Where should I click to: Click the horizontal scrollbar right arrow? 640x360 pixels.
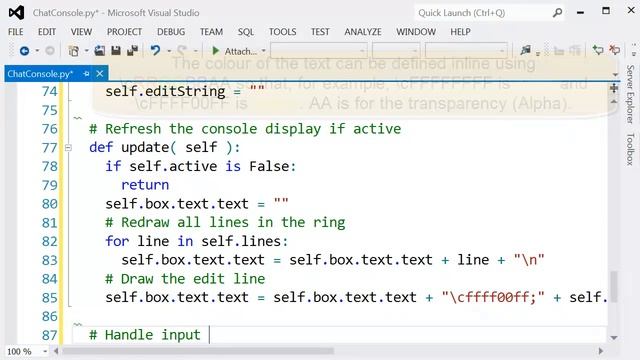pos(601,351)
